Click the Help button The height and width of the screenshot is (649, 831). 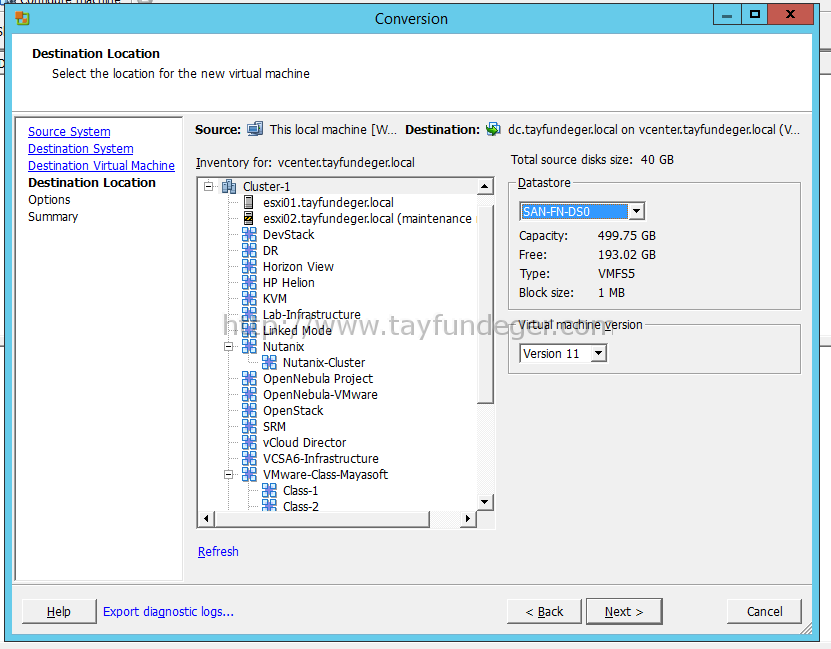59,611
